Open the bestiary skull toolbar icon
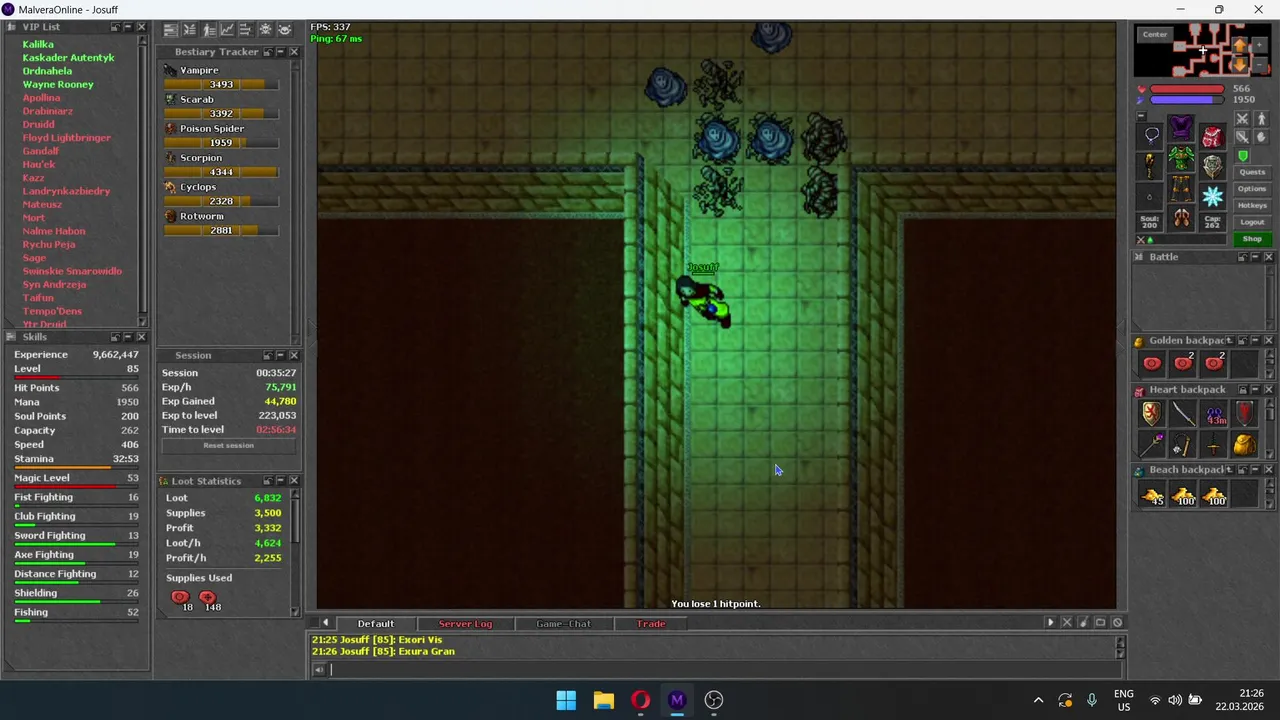1280x720 pixels. (x=266, y=30)
